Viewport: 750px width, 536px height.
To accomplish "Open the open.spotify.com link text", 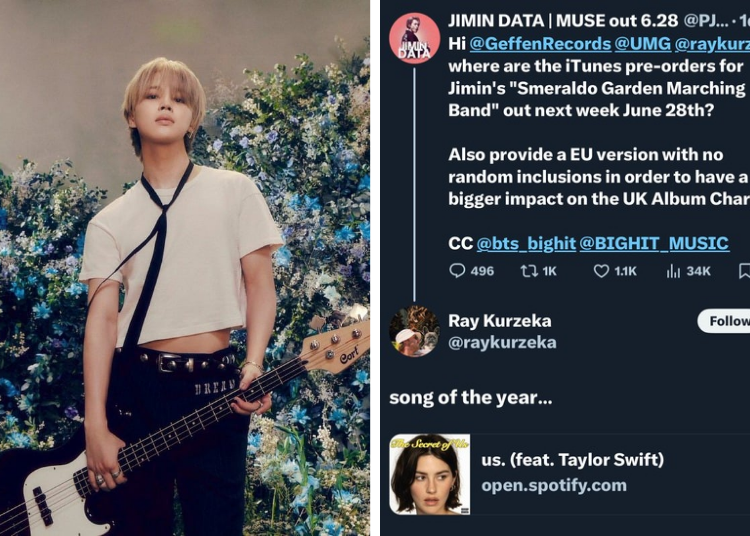I will pos(554,485).
